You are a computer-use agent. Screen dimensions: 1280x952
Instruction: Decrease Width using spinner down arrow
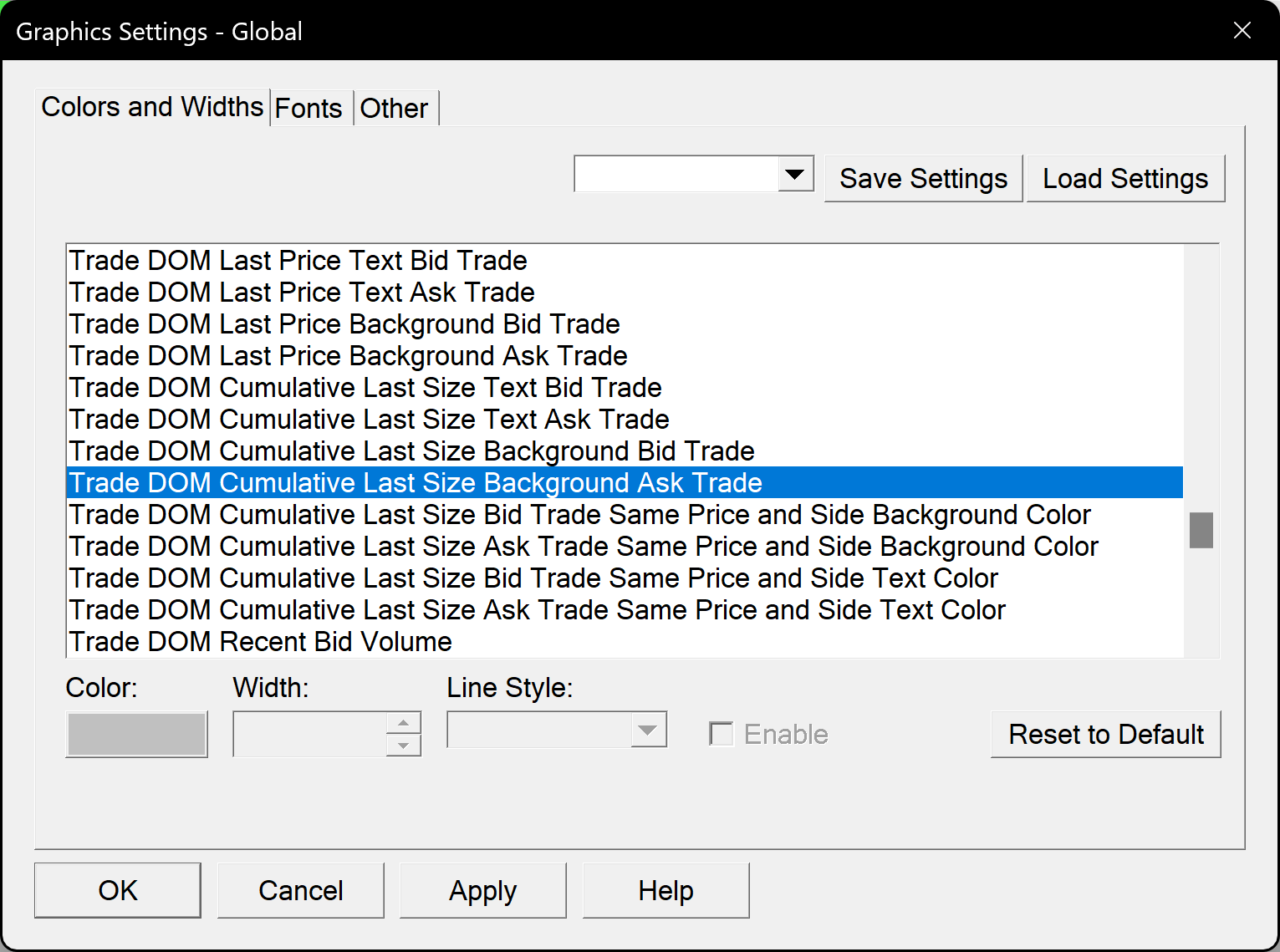(404, 746)
